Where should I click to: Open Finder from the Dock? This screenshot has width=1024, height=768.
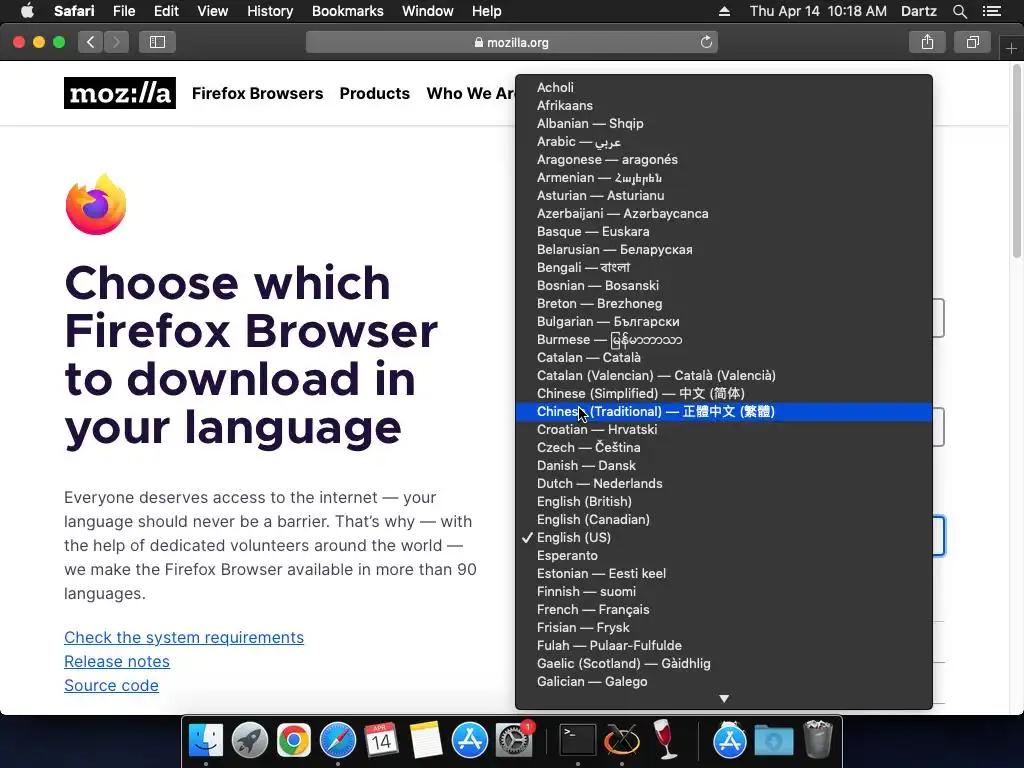[x=206, y=741]
